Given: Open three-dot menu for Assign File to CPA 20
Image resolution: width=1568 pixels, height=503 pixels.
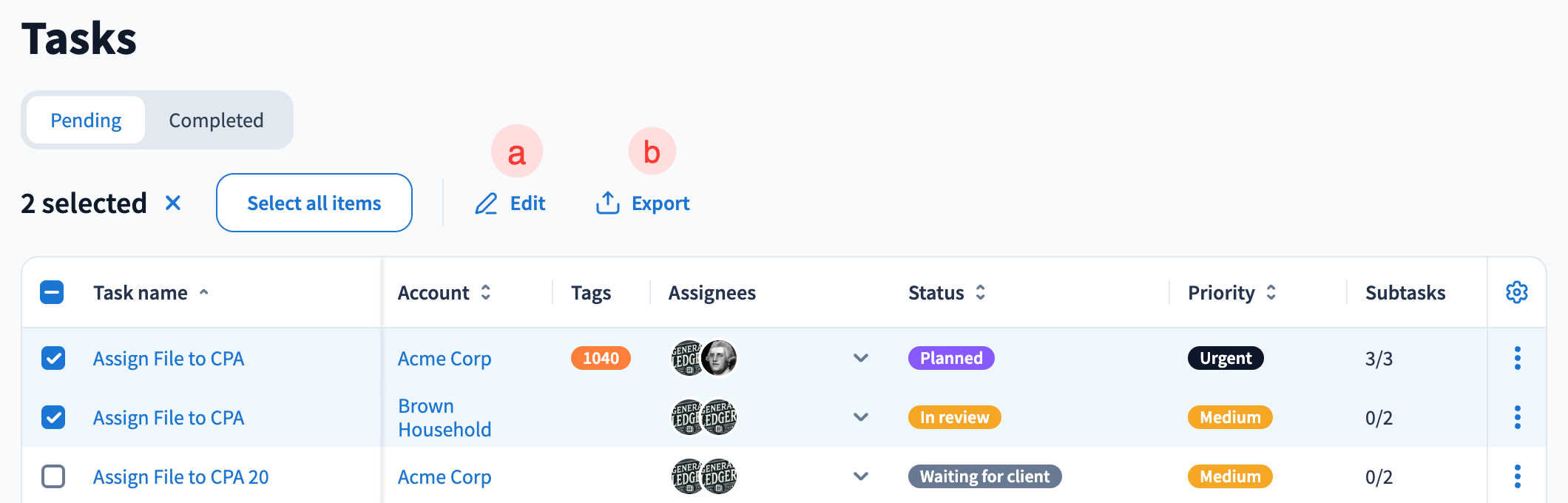Looking at the screenshot, I should tap(1517, 476).
